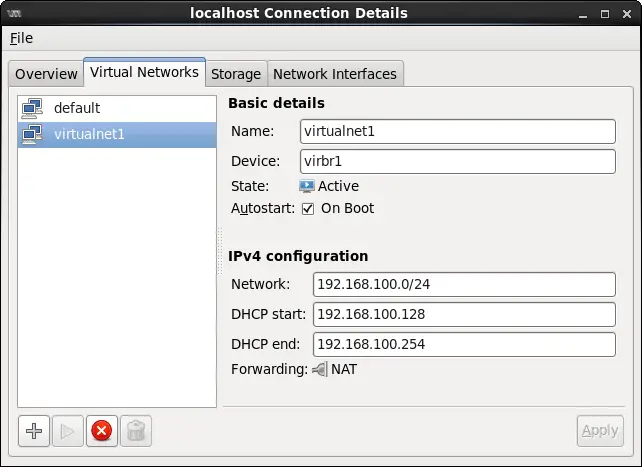The image size is (642, 467).
Task: Switch to the Overview tab
Action: pos(46,74)
